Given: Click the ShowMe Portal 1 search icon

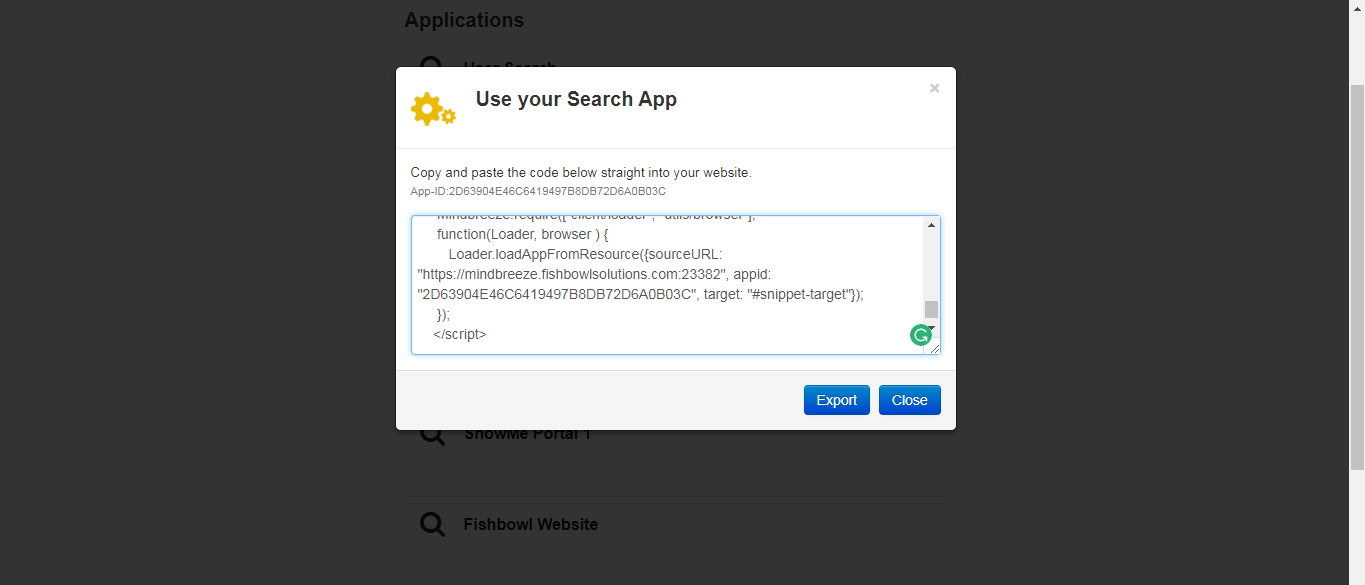Looking at the screenshot, I should pyautogui.click(x=432, y=437).
